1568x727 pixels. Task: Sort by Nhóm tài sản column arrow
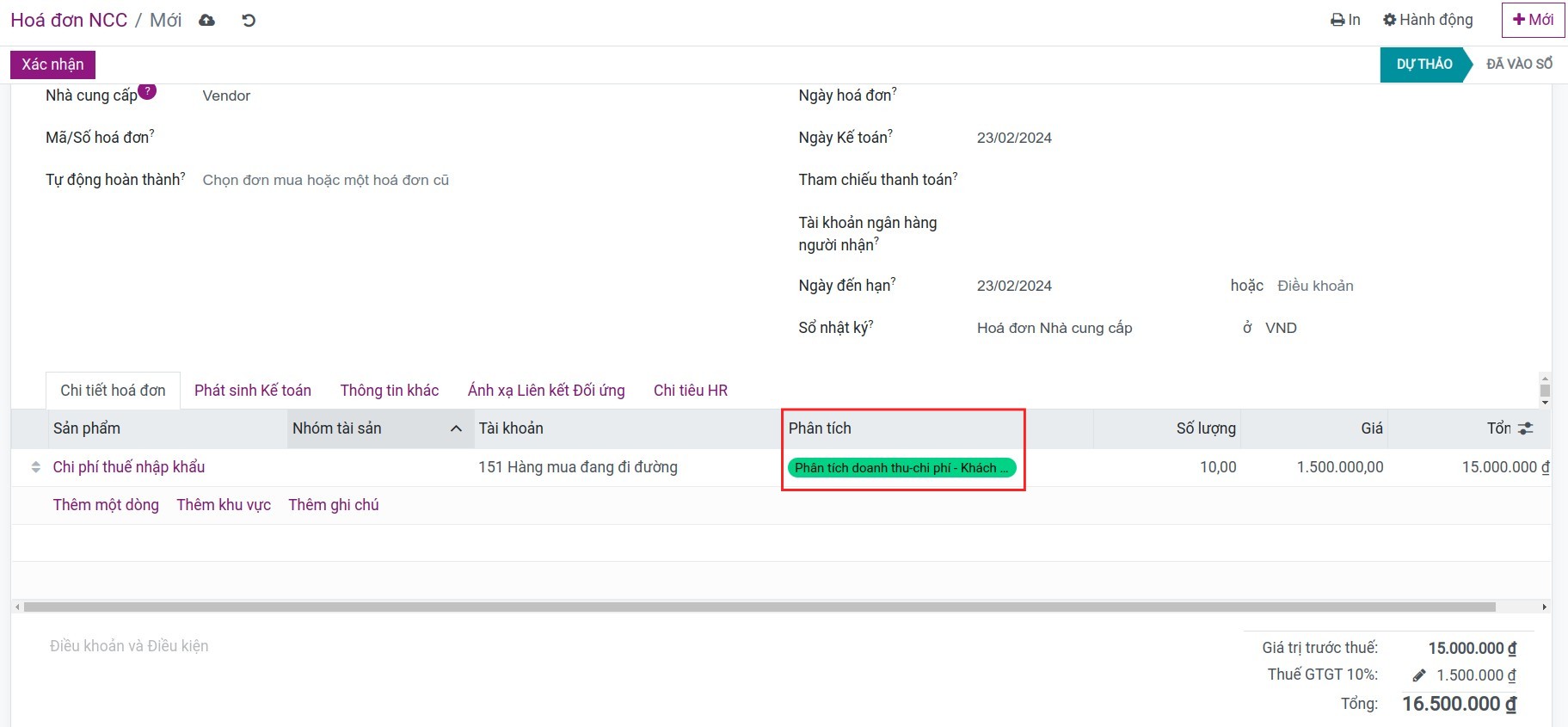tap(456, 428)
